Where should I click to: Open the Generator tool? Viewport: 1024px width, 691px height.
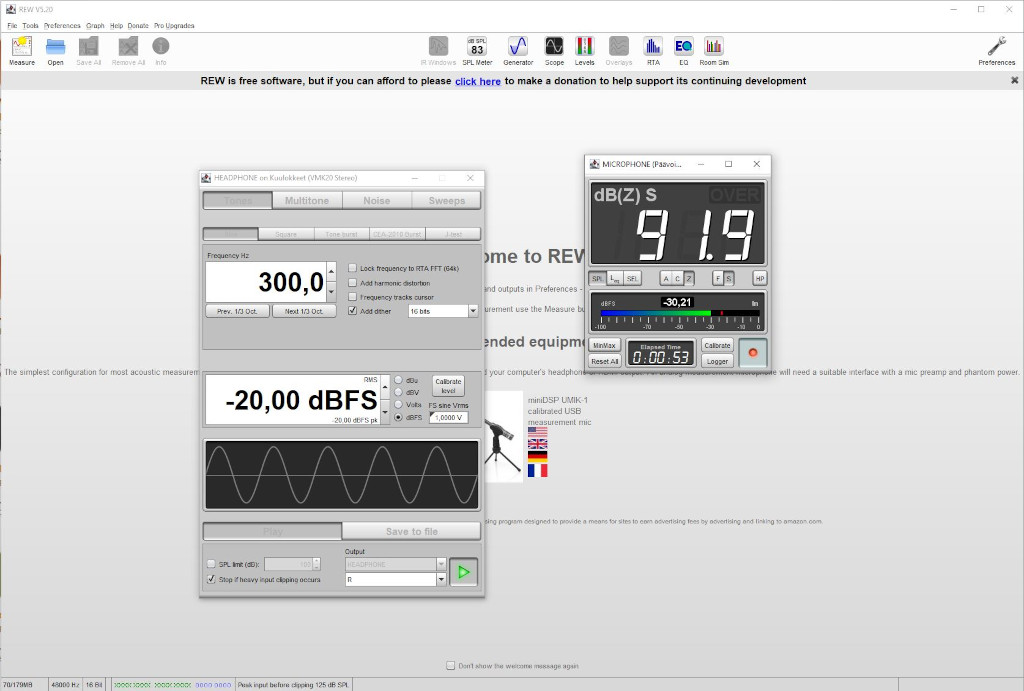point(518,51)
